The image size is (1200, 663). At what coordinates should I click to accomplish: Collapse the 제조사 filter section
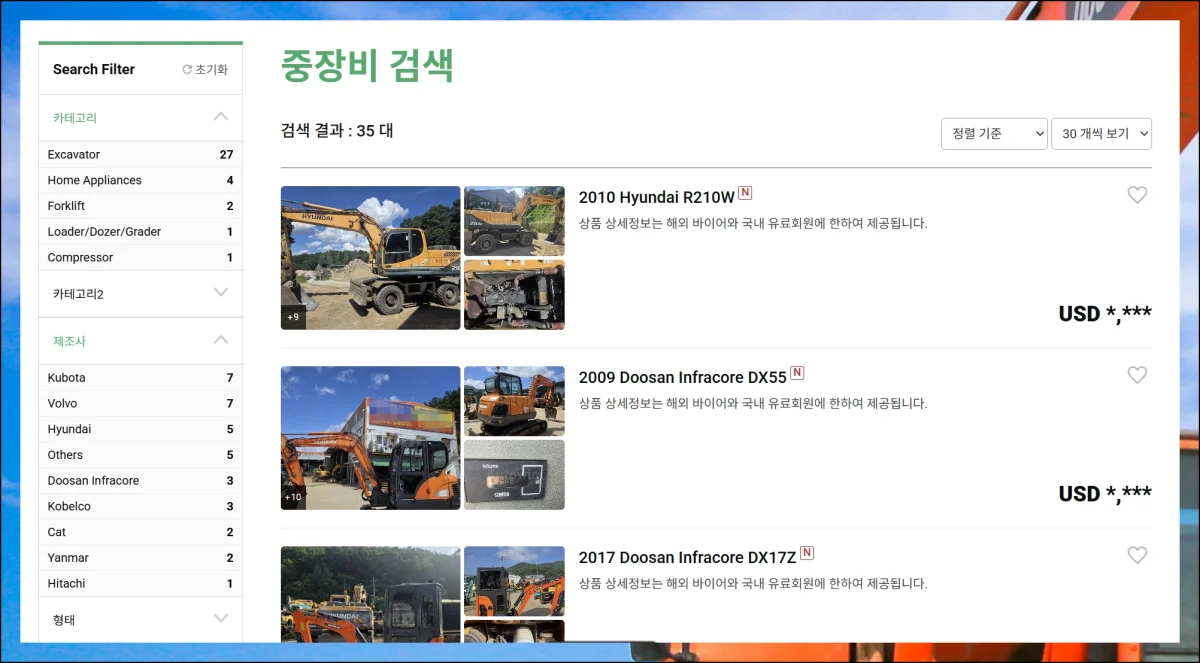coord(140,341)
